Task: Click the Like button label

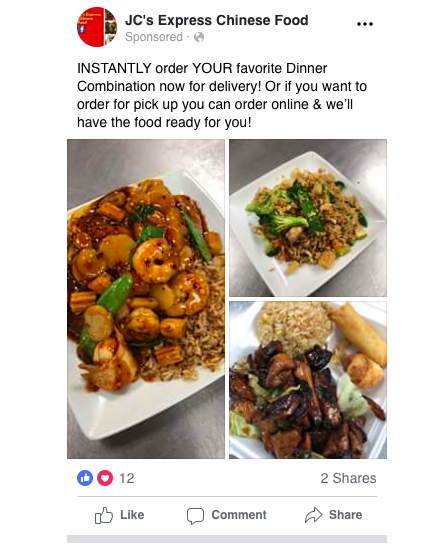Action: [132, 515]
